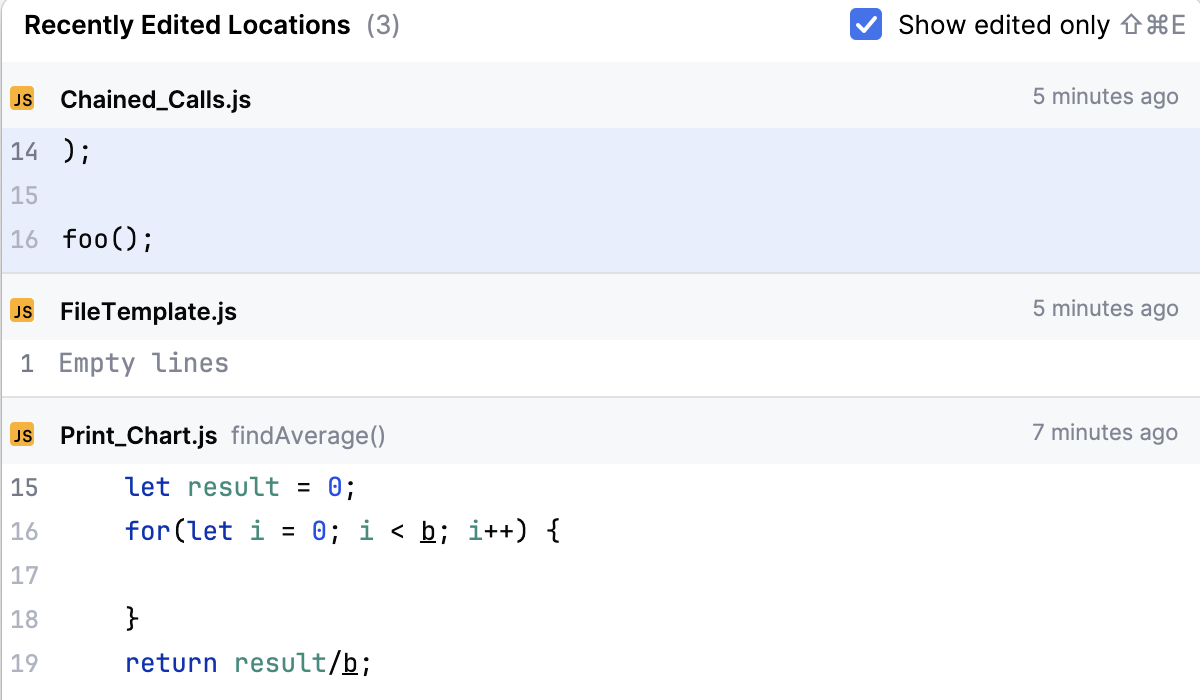Select line 14 closing parenthesis snippet
The height and width of the screenshot is (700, 1200).
pyautogui.click(x=76, y=152)
